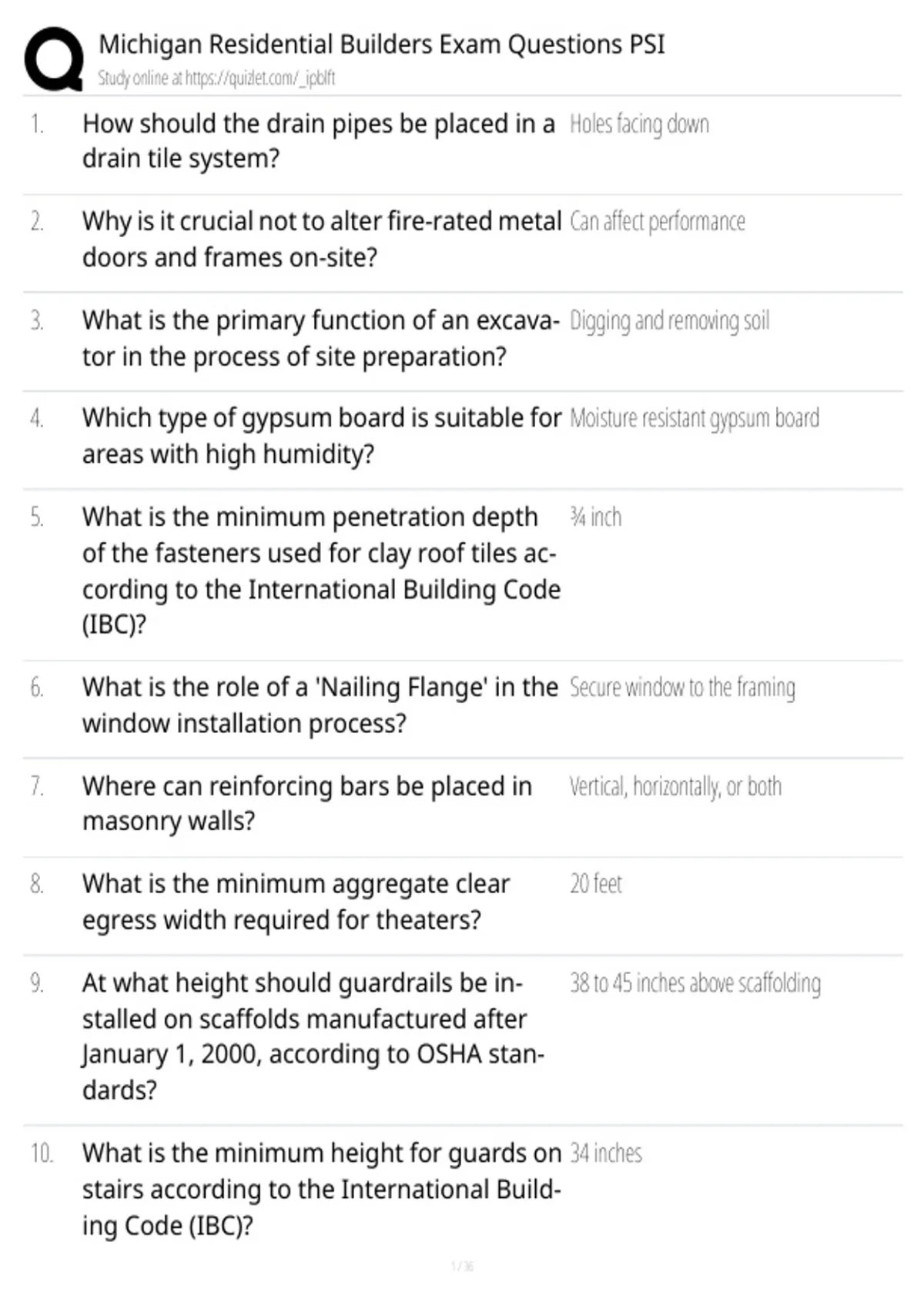Click the answer 'Digging and removing soil'
The height and width of the screenshot is (1309, 924).
tap(669, 320)
